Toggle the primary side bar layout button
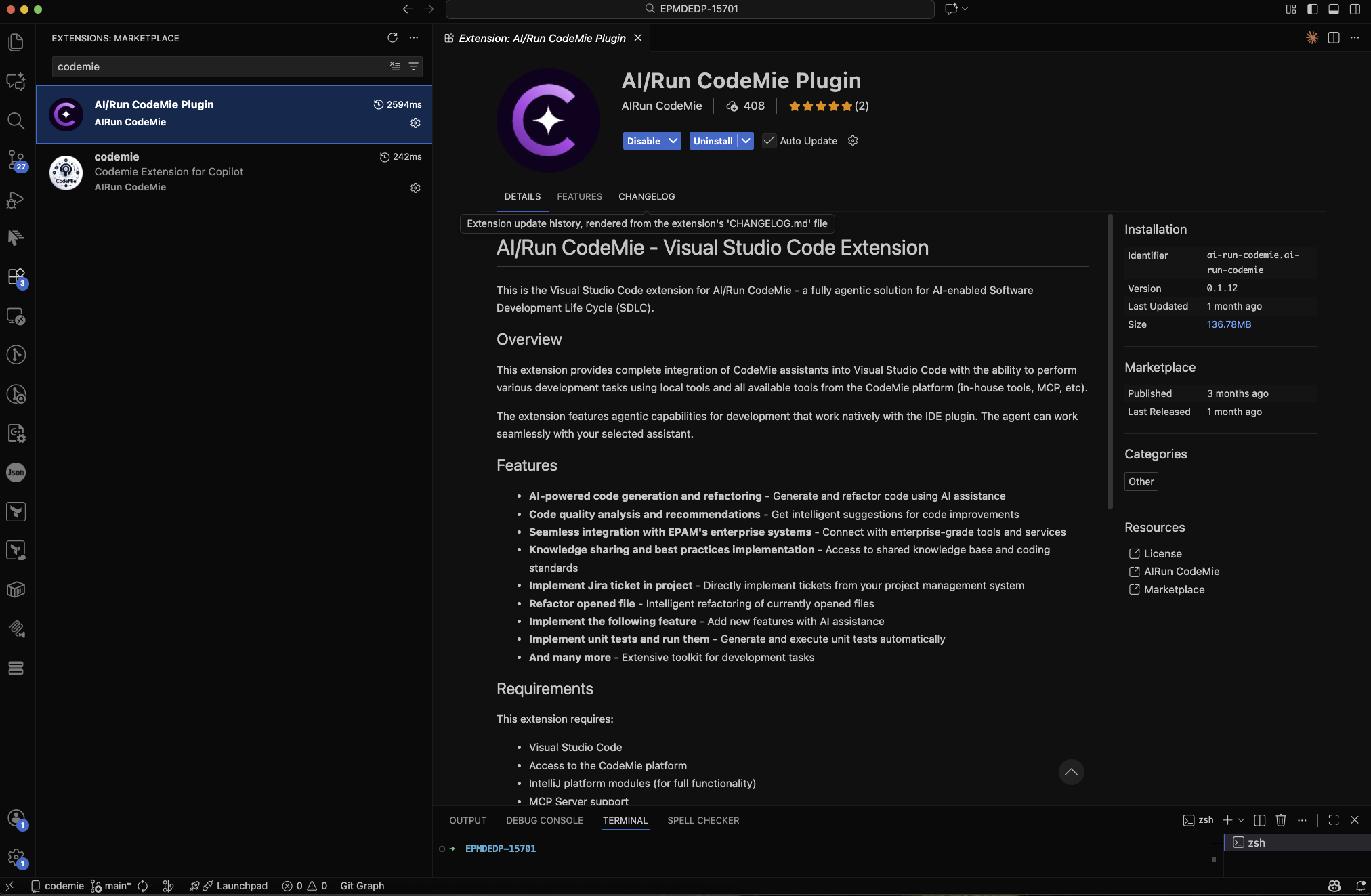1371x896 pixels. pyautogui.click(x=1312, y=9)
